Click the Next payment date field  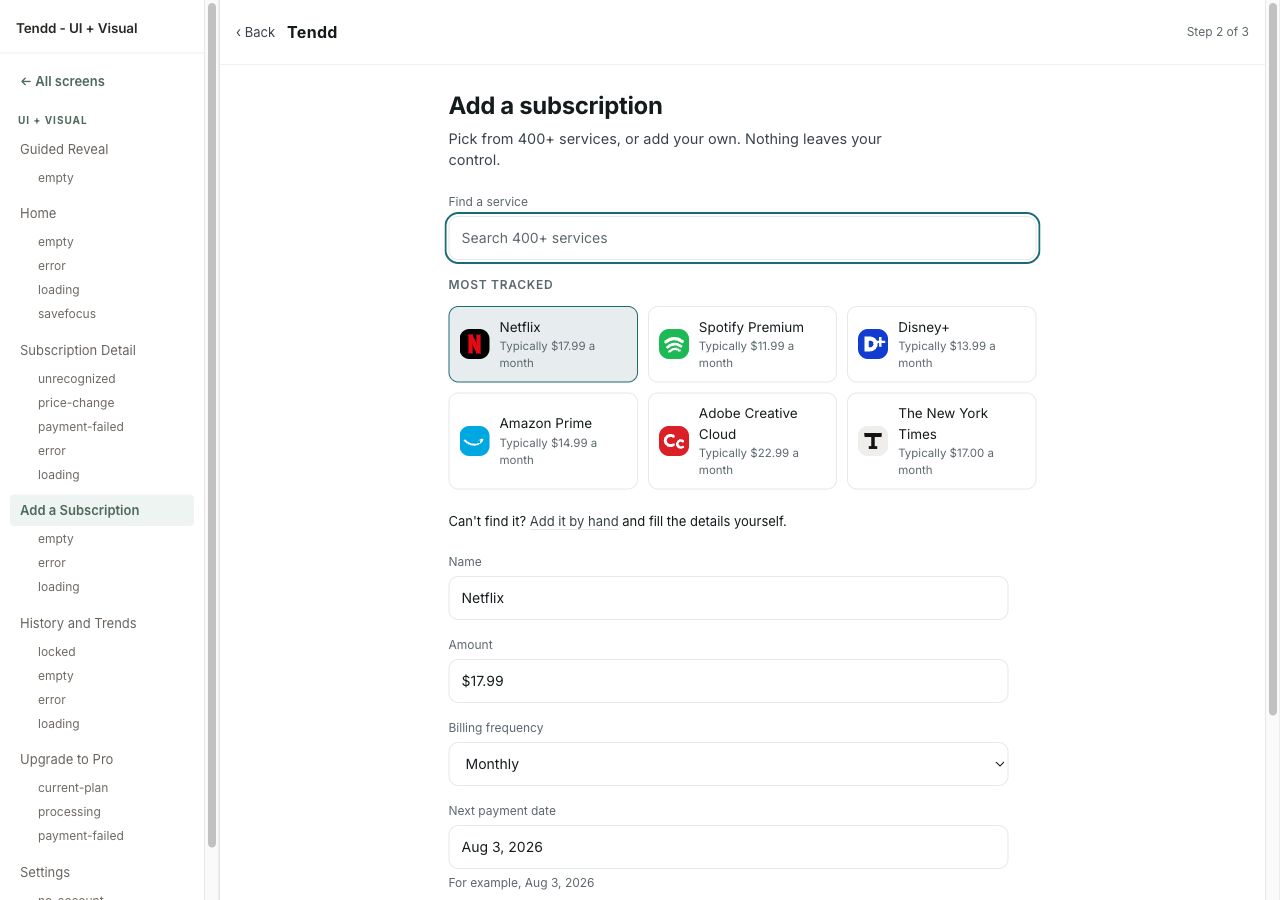click(728, 847)
